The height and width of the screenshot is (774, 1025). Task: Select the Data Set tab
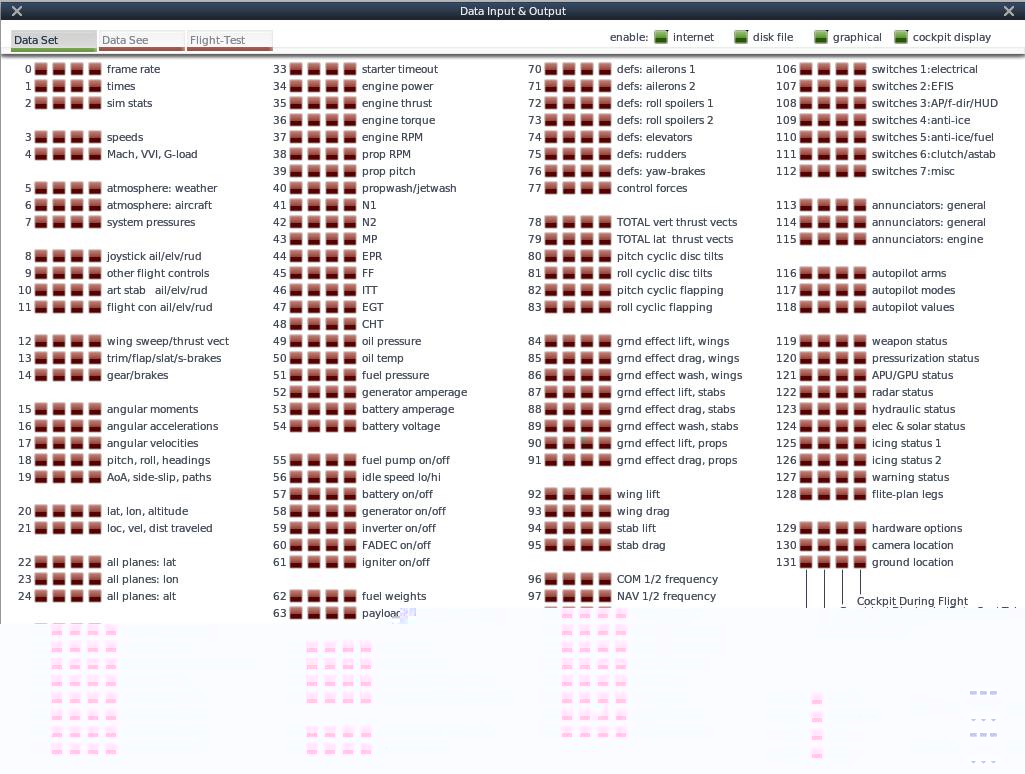(53, 41)
